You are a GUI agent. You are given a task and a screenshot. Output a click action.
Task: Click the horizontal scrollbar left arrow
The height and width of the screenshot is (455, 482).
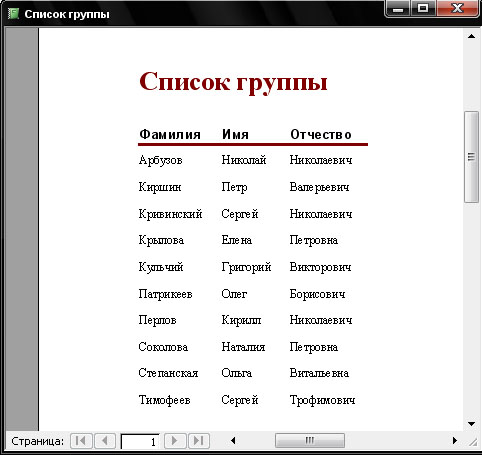(x=233, y=441)
